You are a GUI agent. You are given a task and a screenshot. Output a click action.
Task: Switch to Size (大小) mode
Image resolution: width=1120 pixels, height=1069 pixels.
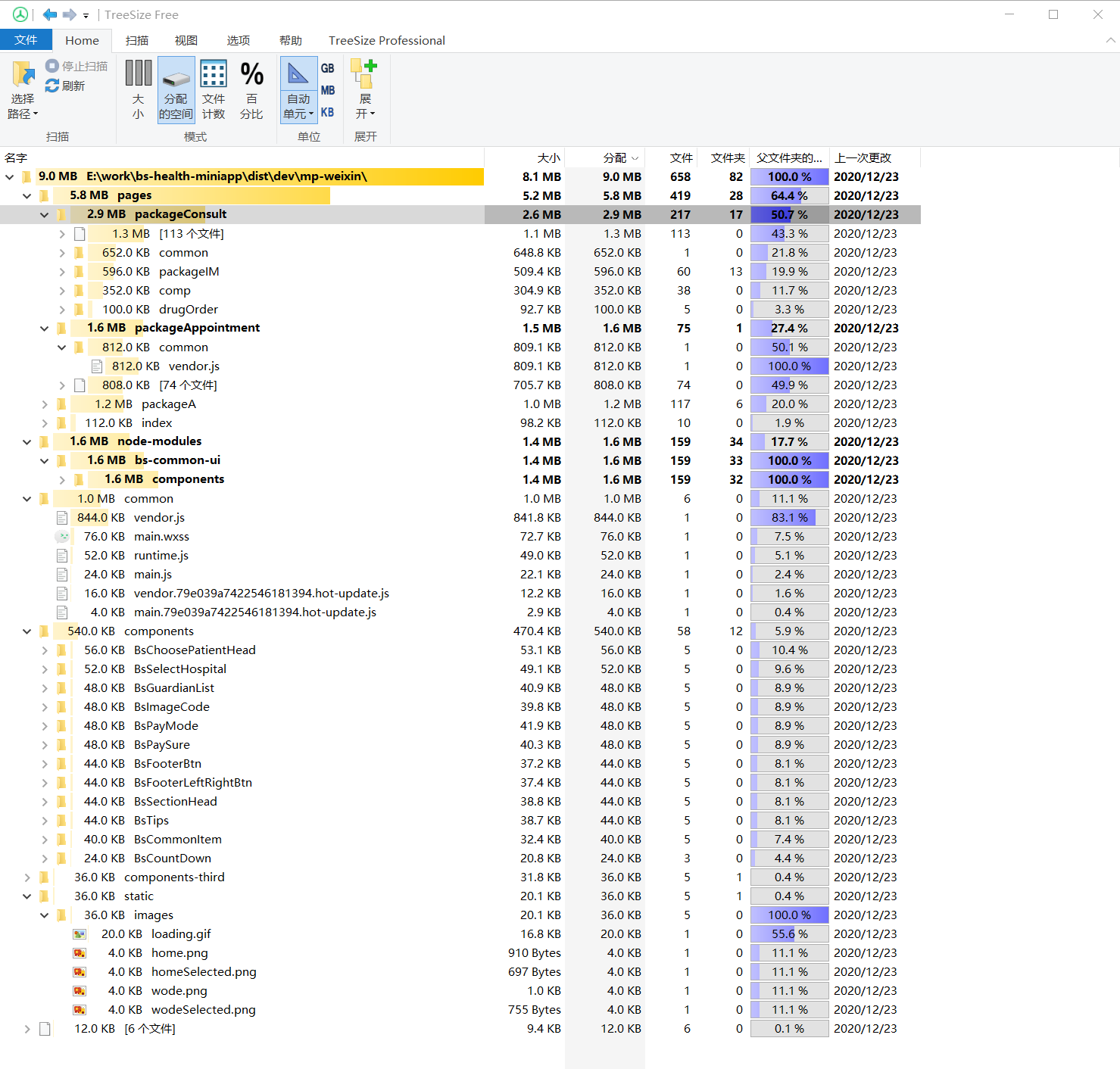[x=138, y=89]
